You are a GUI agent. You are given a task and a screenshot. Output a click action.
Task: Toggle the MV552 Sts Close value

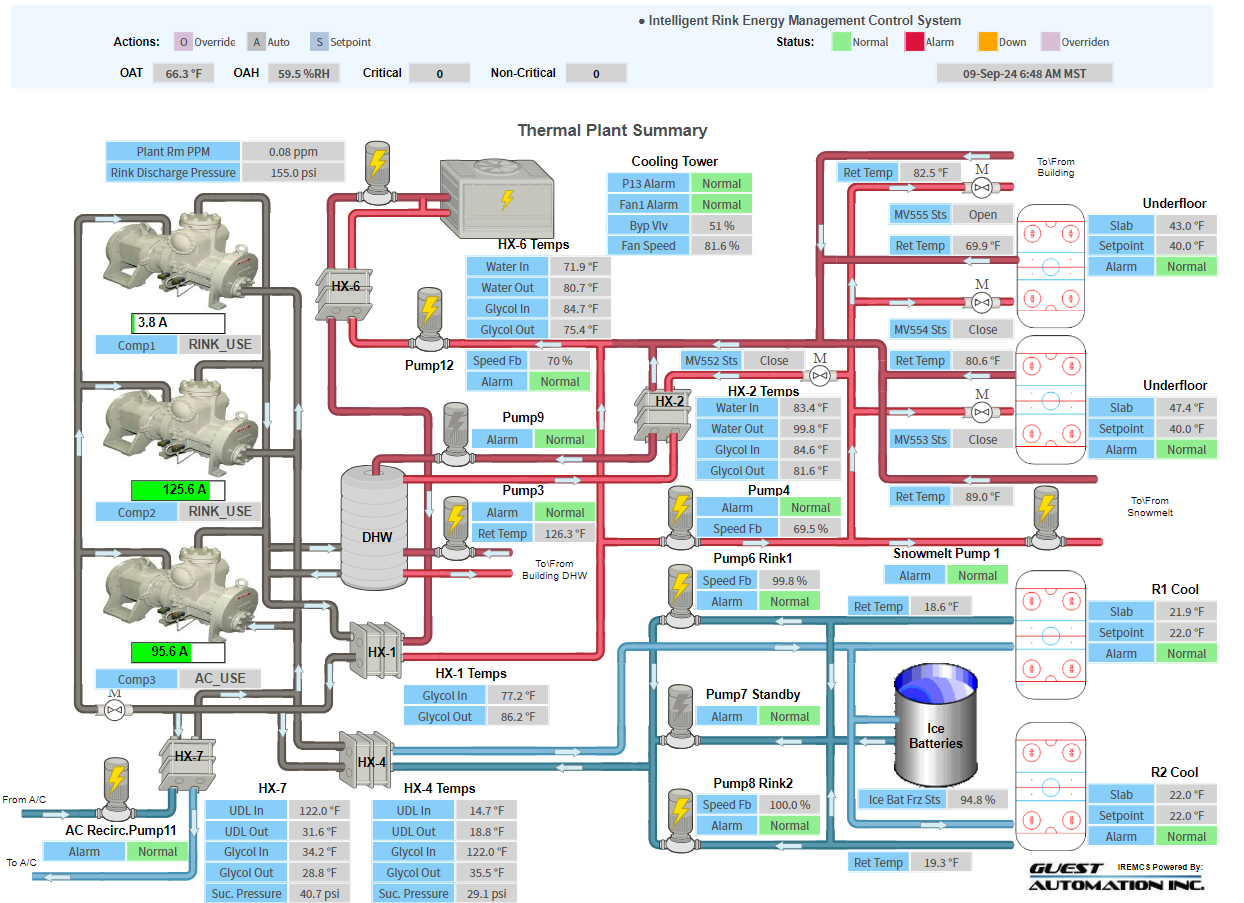click(773, 361)
